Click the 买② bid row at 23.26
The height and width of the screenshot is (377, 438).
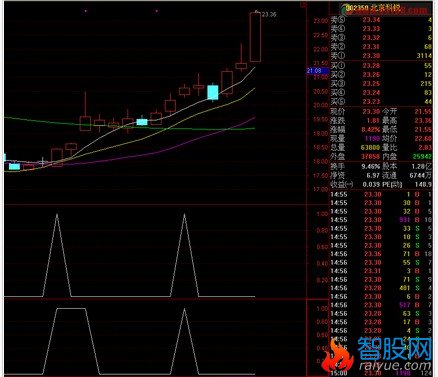point(381,75)
